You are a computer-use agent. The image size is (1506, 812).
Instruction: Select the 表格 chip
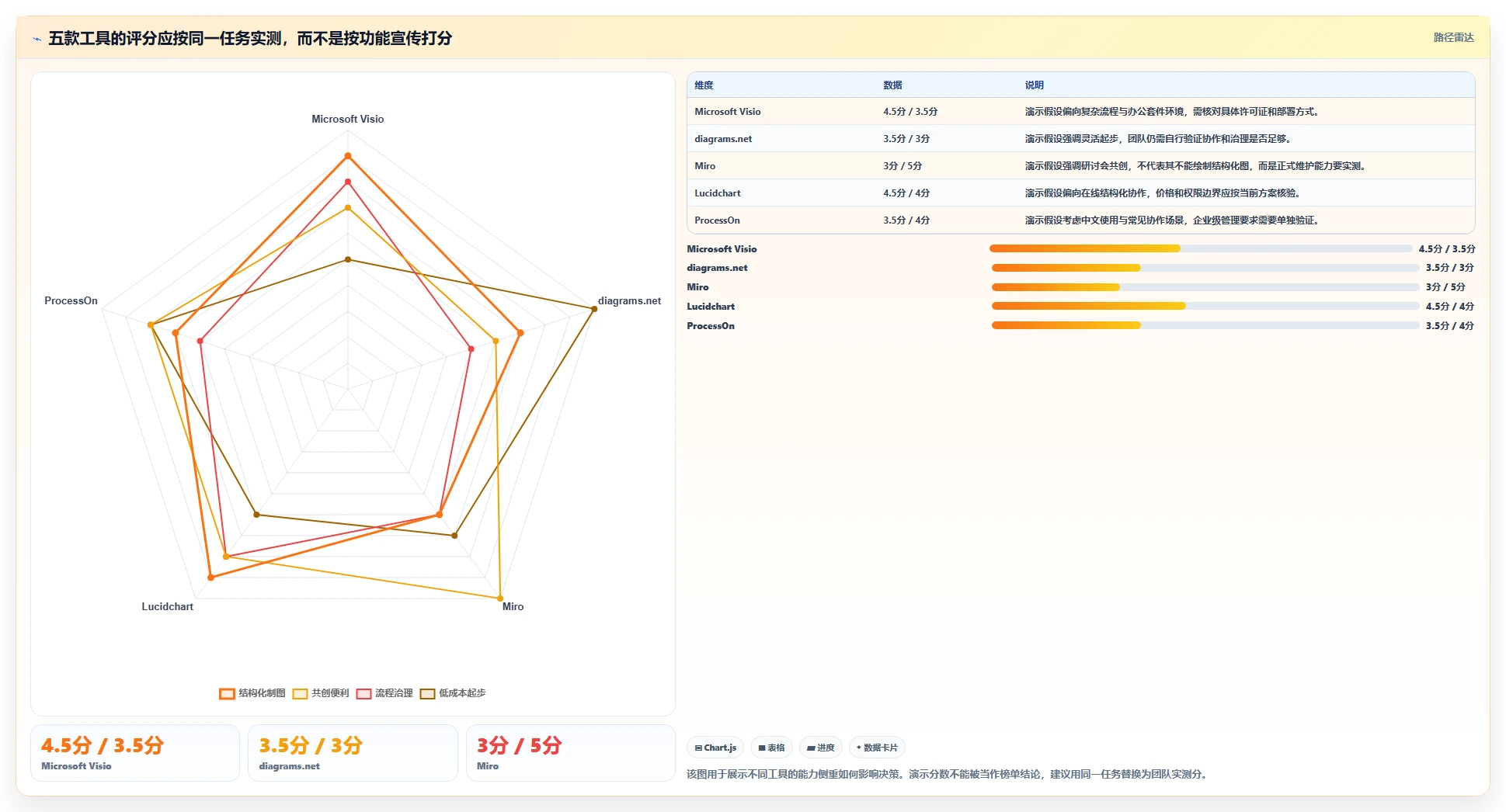tap(771, 748)
